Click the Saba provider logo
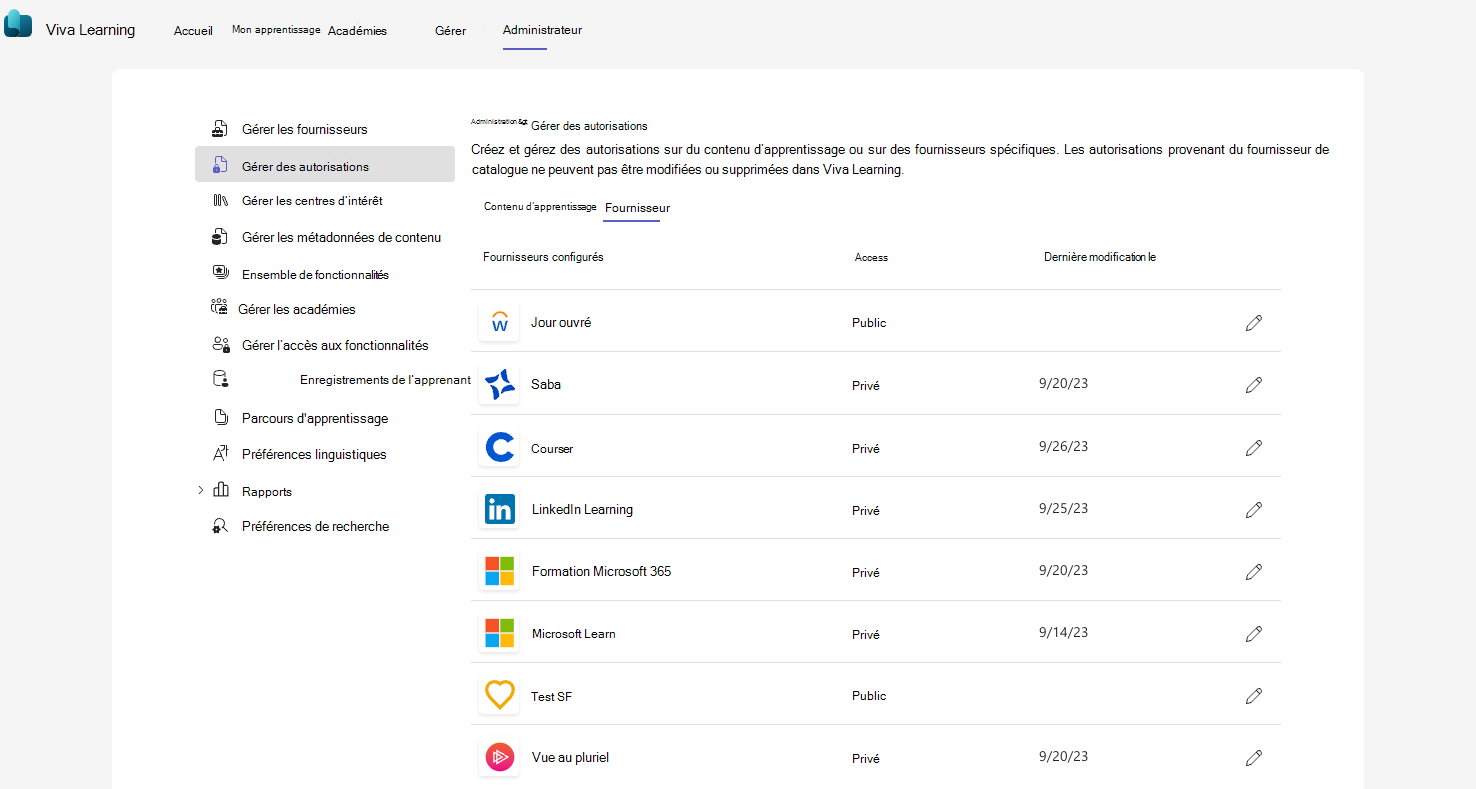 pos(499,384)
